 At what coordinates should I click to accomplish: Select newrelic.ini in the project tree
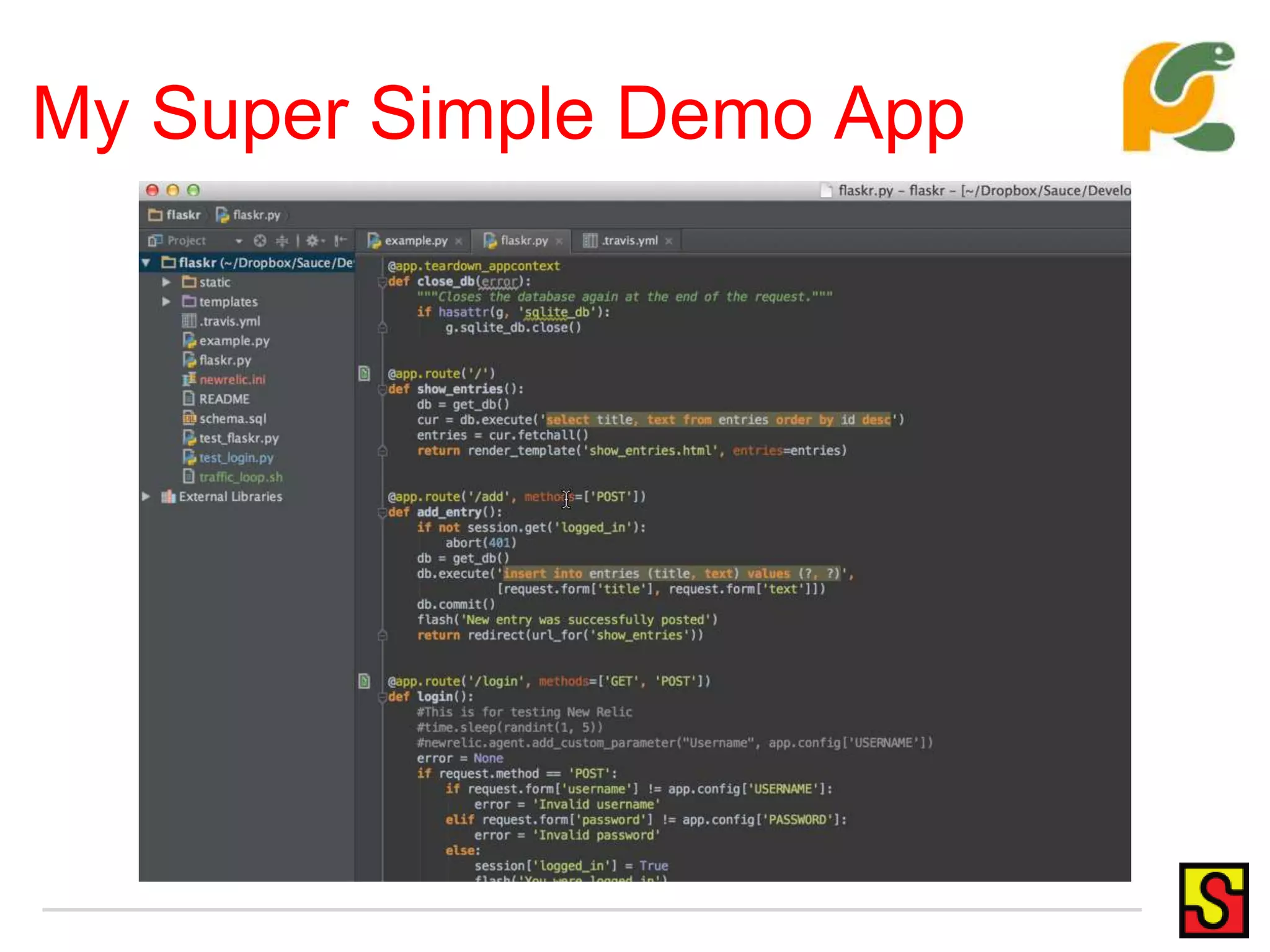pyautogui.click(x=223, y=379)
